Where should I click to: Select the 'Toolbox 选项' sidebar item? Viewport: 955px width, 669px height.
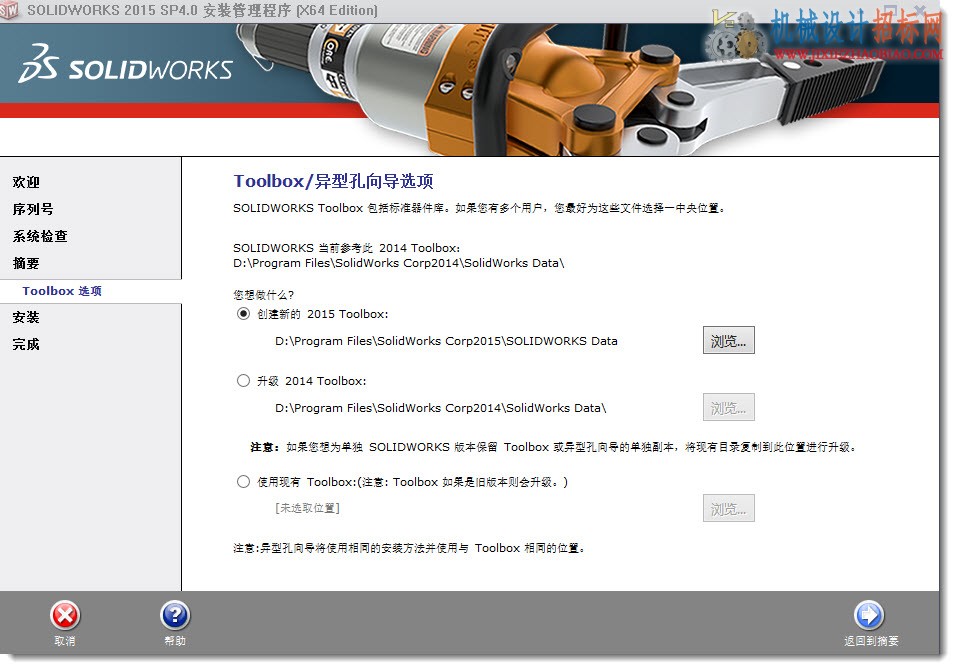point(62,291)
